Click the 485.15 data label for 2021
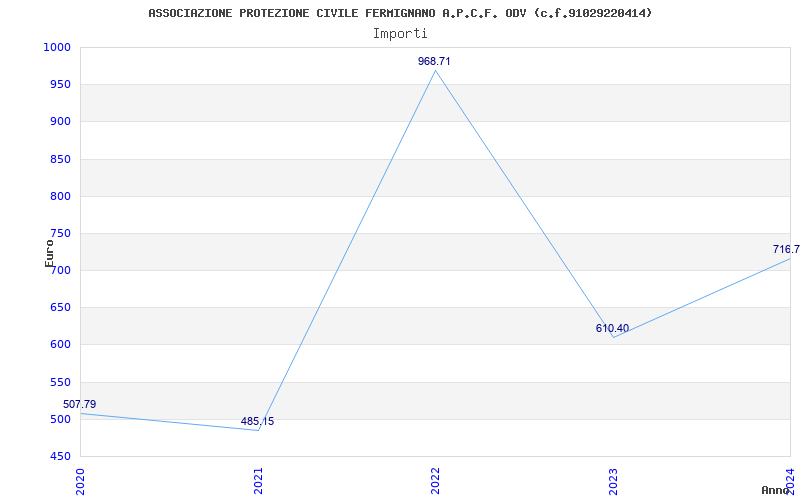Viewport: 800px width, 500px height. pos(257,421)
